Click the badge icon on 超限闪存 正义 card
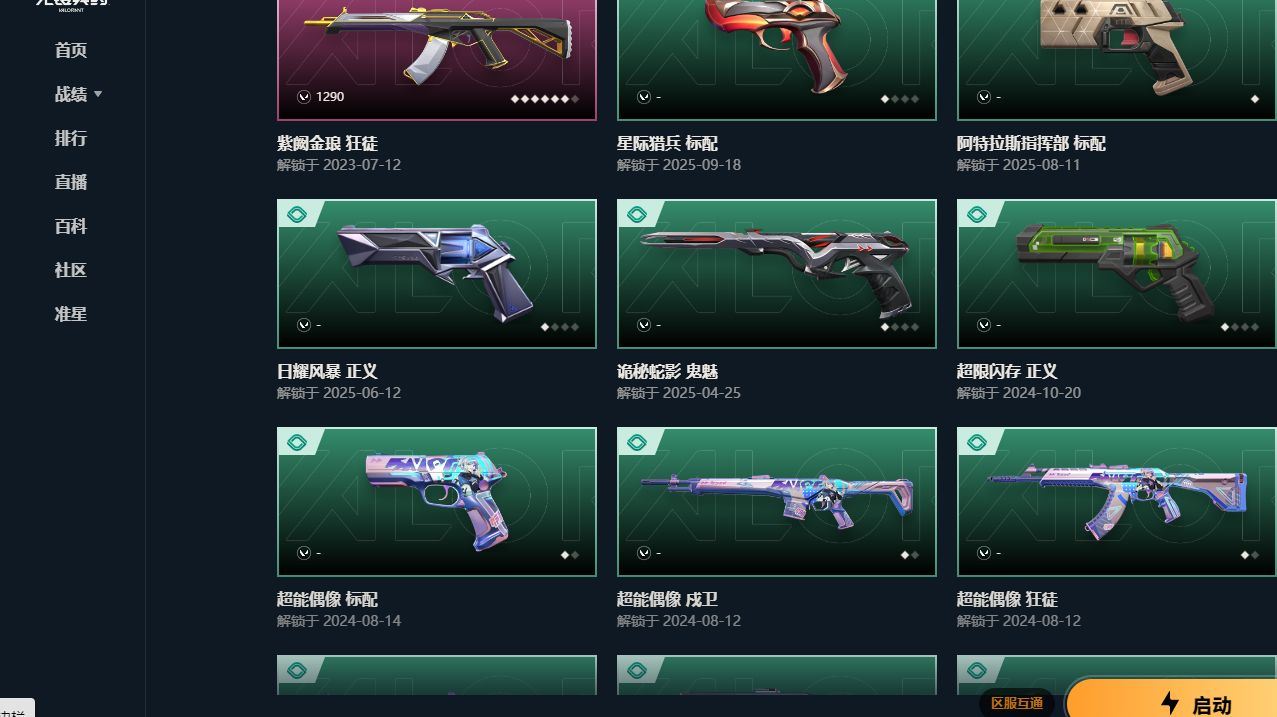This screenshot has width=1277, height=717. click(976, 214)
